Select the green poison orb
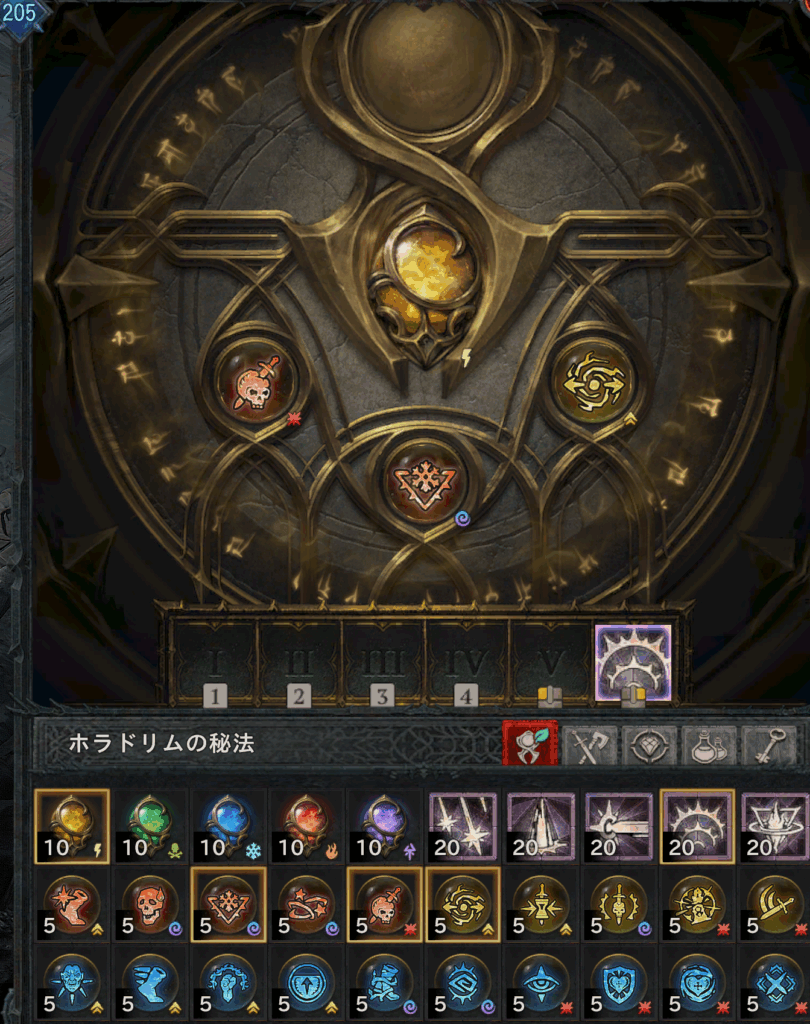Image resolution: width=810 pixels, height=1024 pixels. click(x=150, y=826)
